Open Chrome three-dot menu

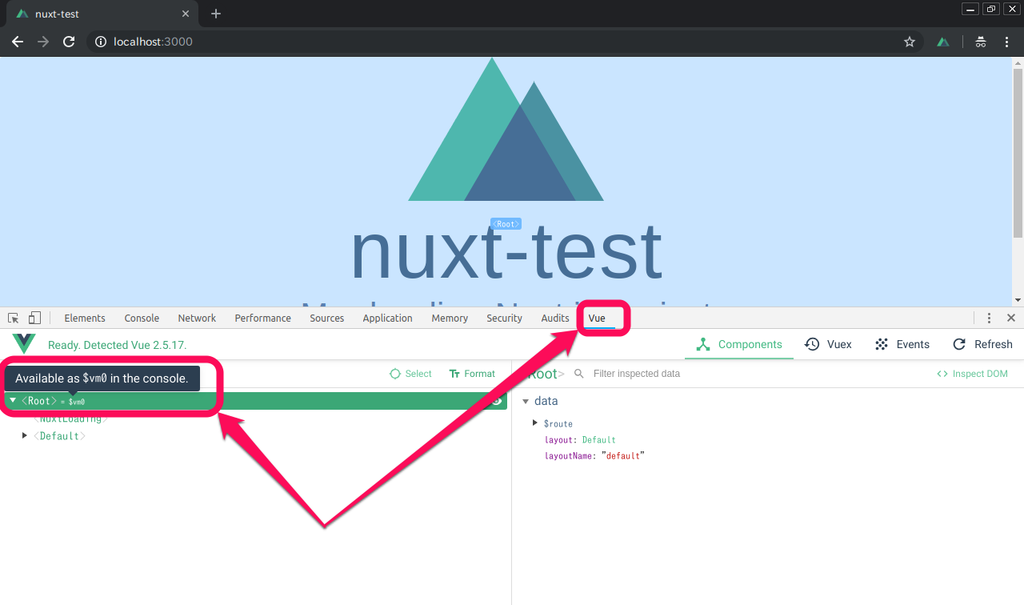(x=1006, y=42)
